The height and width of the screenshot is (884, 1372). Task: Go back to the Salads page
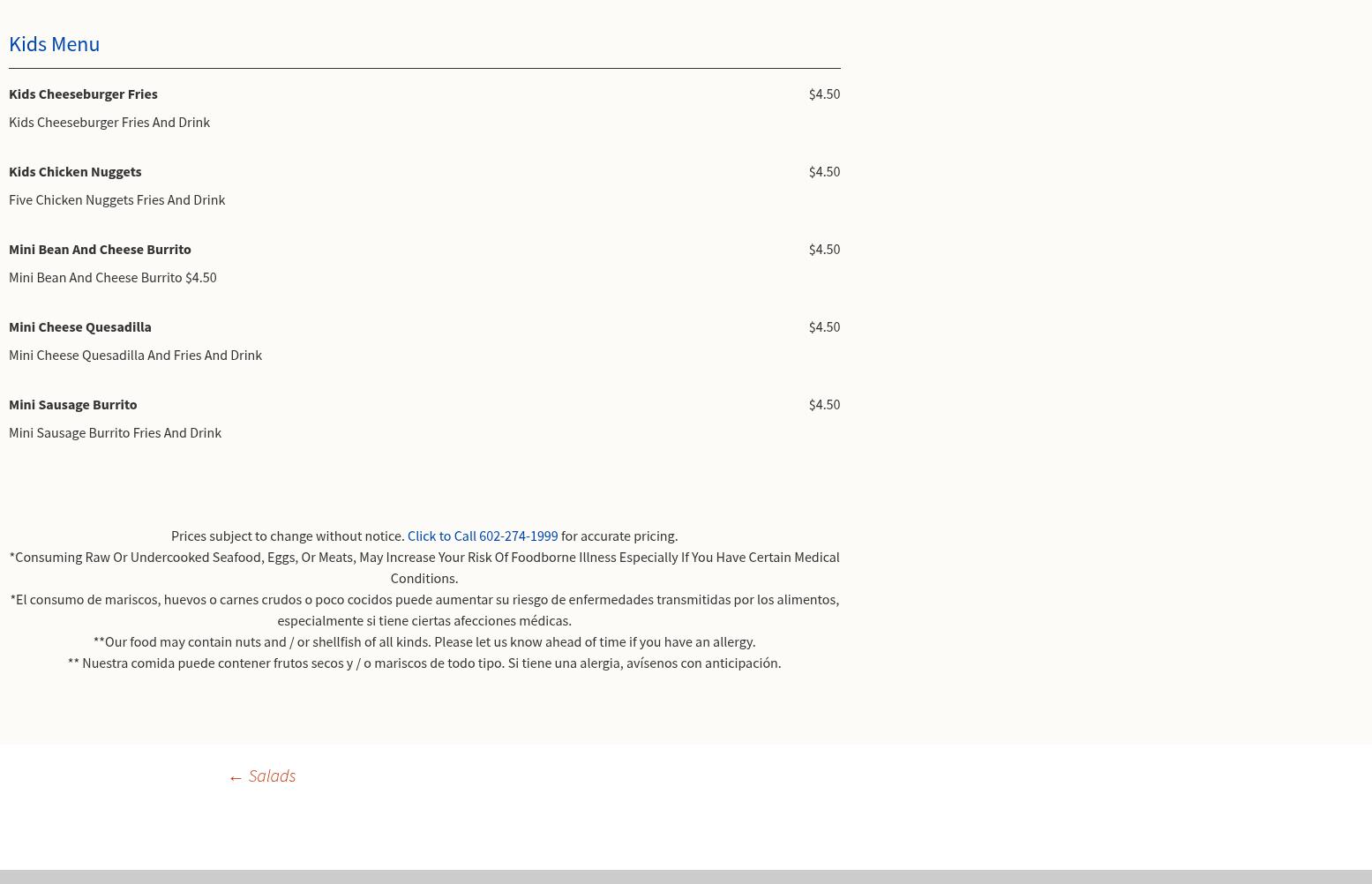click(x=261, y=775)
